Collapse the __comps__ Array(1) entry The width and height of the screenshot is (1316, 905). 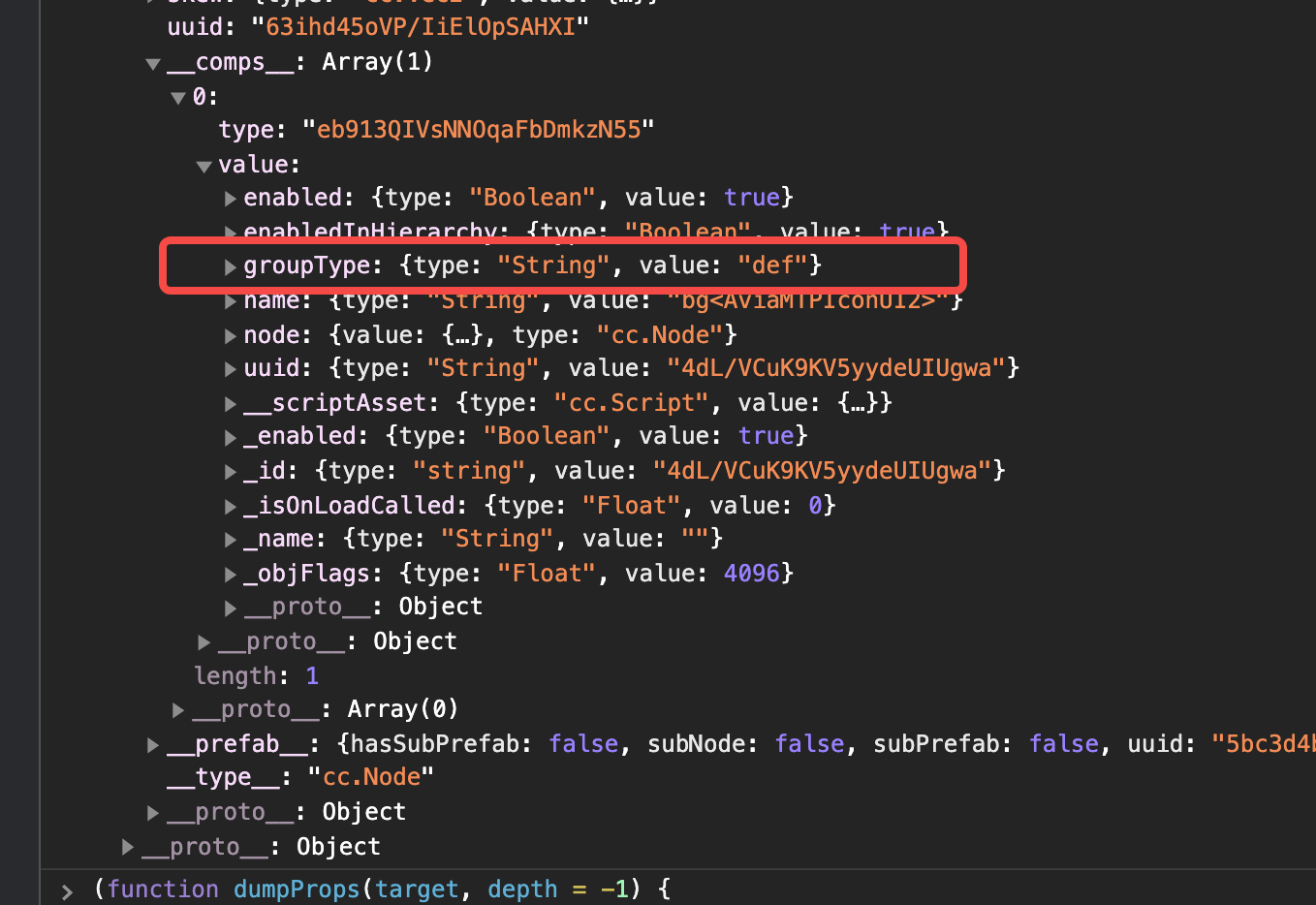pyautogui.click(x=152, y=62)
